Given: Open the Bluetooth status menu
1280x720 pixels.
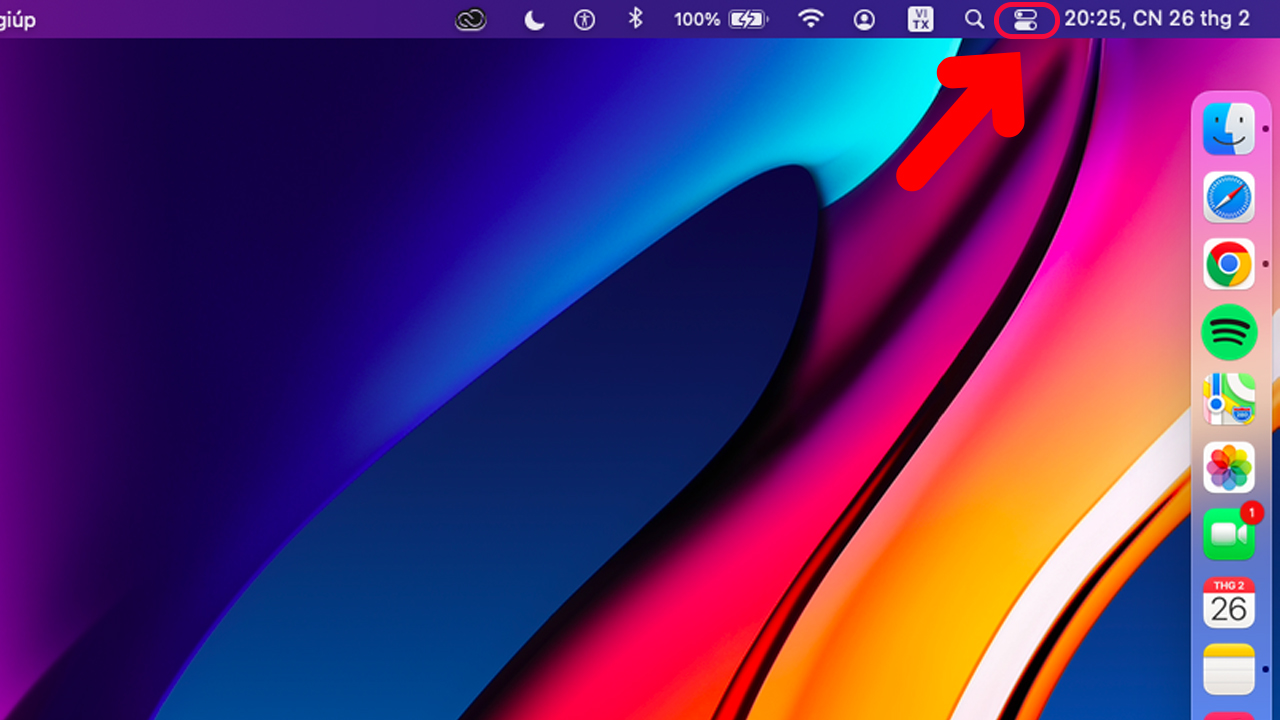Looking at the screenshot, I should tap(635, 18).
